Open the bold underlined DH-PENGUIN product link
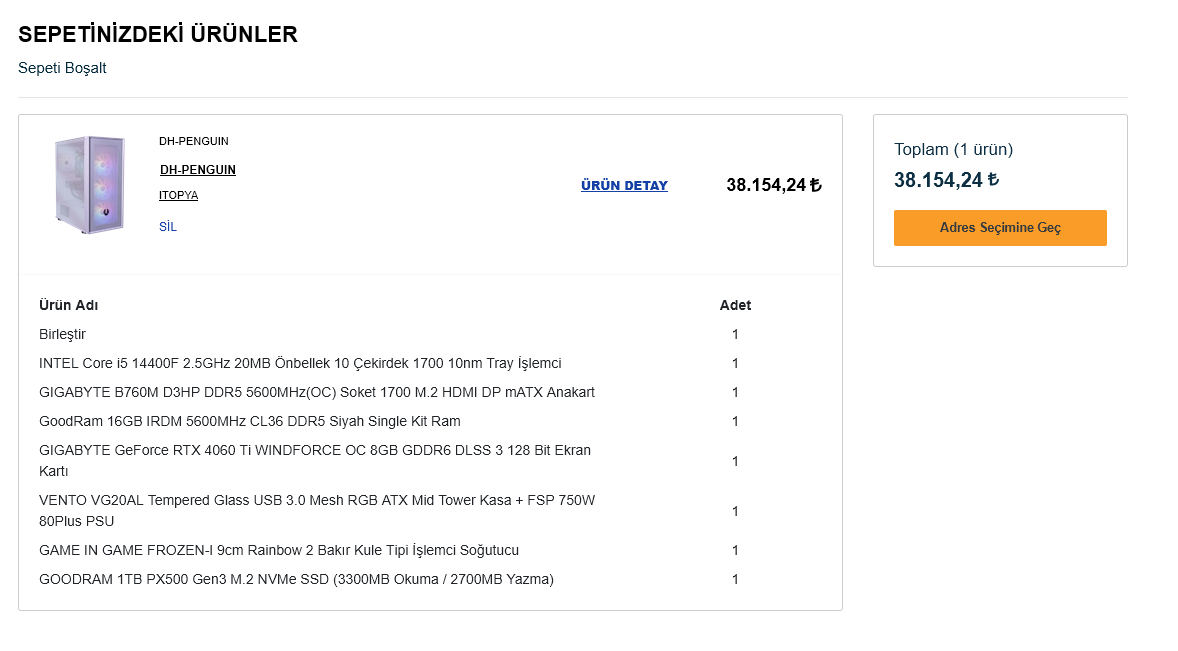1178x651 pixels. point(198,170)
